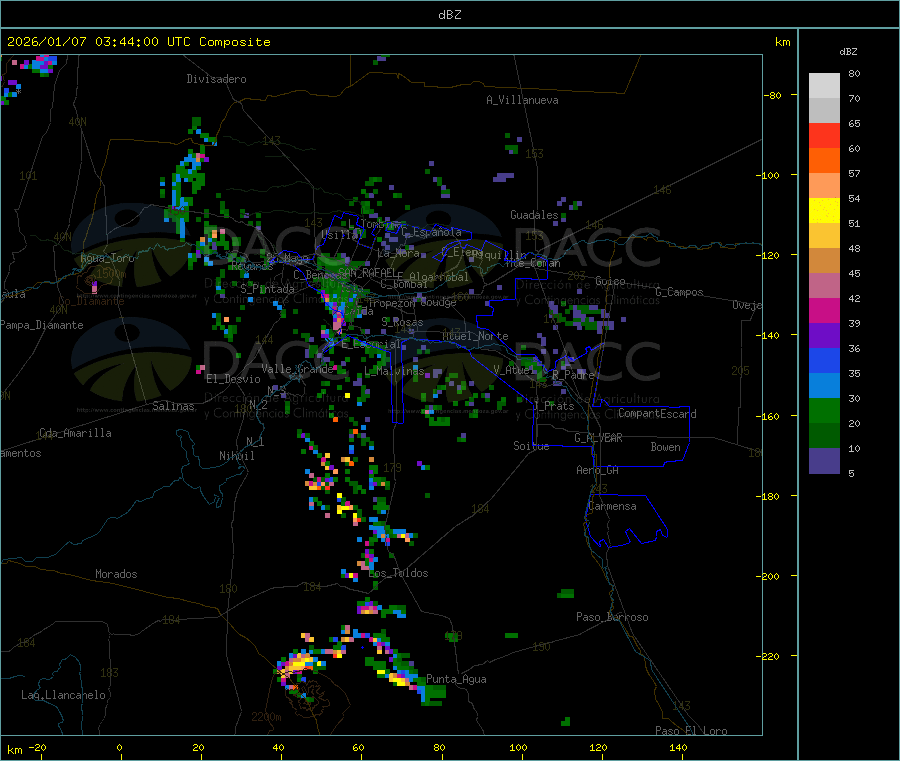900x761 pixels.
Task: Click the Nihuil location label
Action: pos(236,456)
